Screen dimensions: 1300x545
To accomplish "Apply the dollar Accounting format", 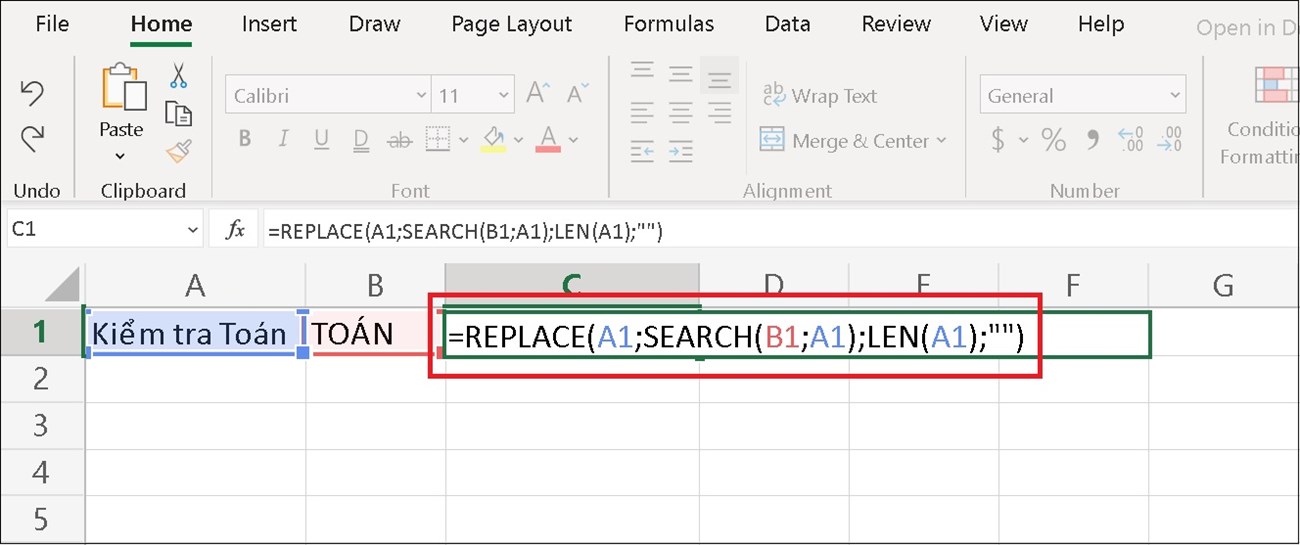I will (x=998, y=139).
